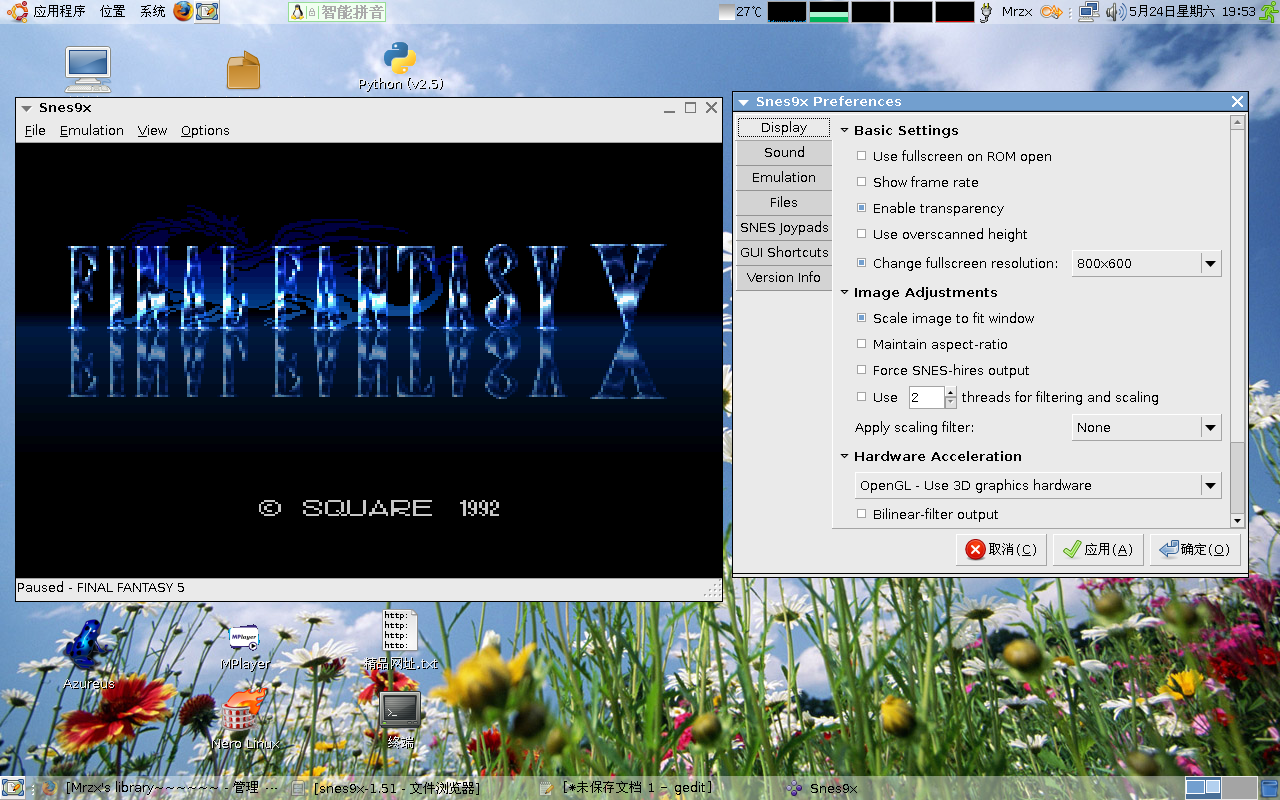Open the Emulation menu in Snes9x
This screenshot has height=800, width=1280.
(92, 130)
